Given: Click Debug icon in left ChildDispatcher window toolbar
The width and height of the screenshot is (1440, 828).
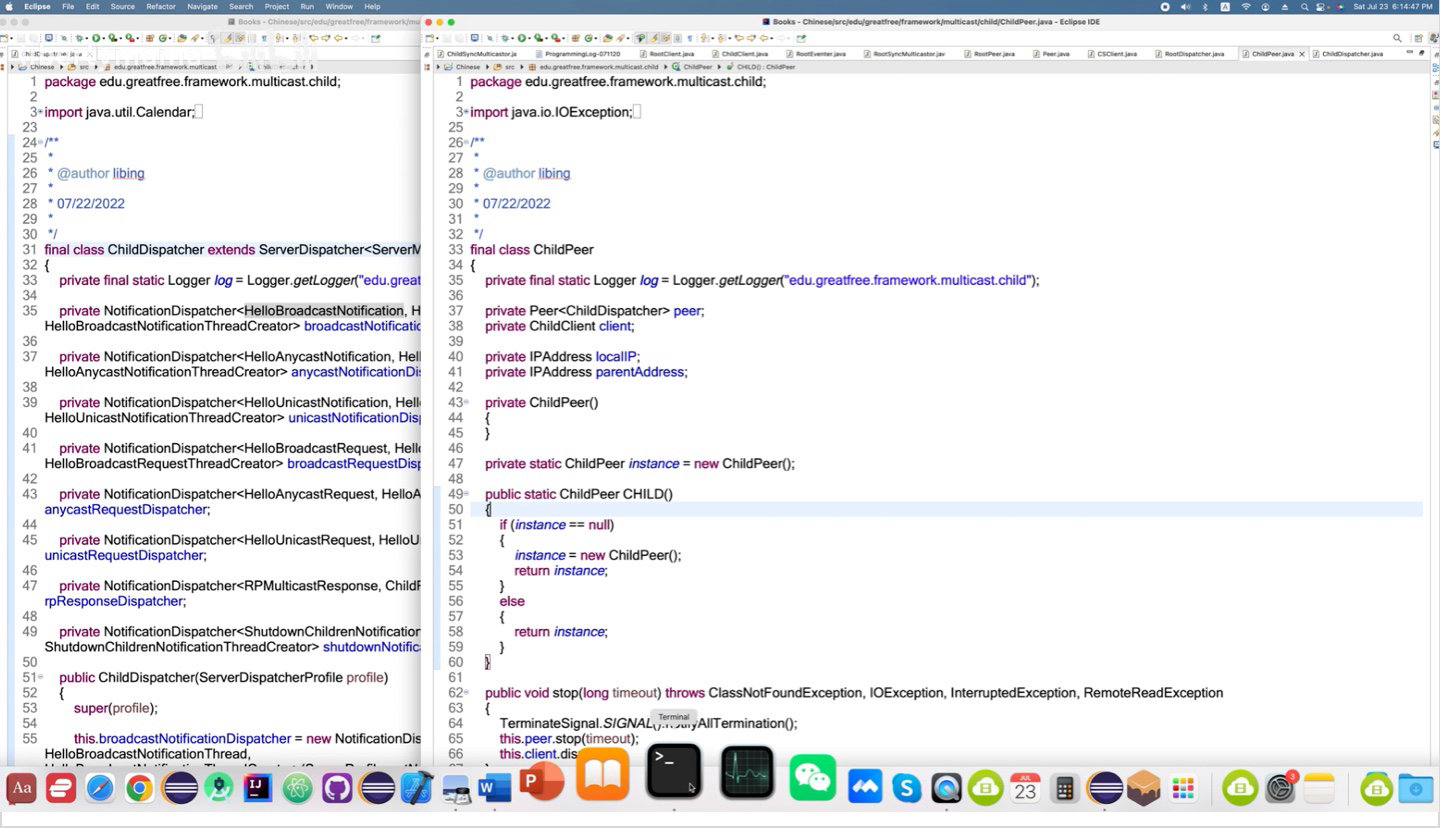Looking at the screenshot, I should point(79,38).
